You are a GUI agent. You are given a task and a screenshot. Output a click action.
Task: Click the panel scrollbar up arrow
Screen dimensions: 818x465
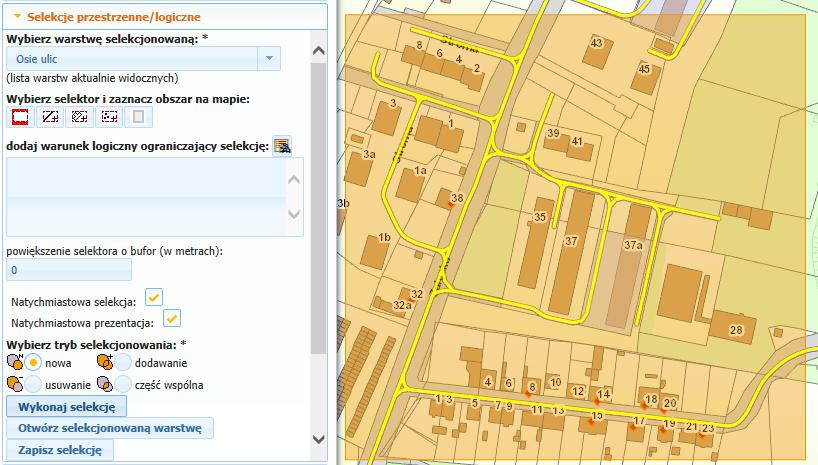click(x=318, y=51)
